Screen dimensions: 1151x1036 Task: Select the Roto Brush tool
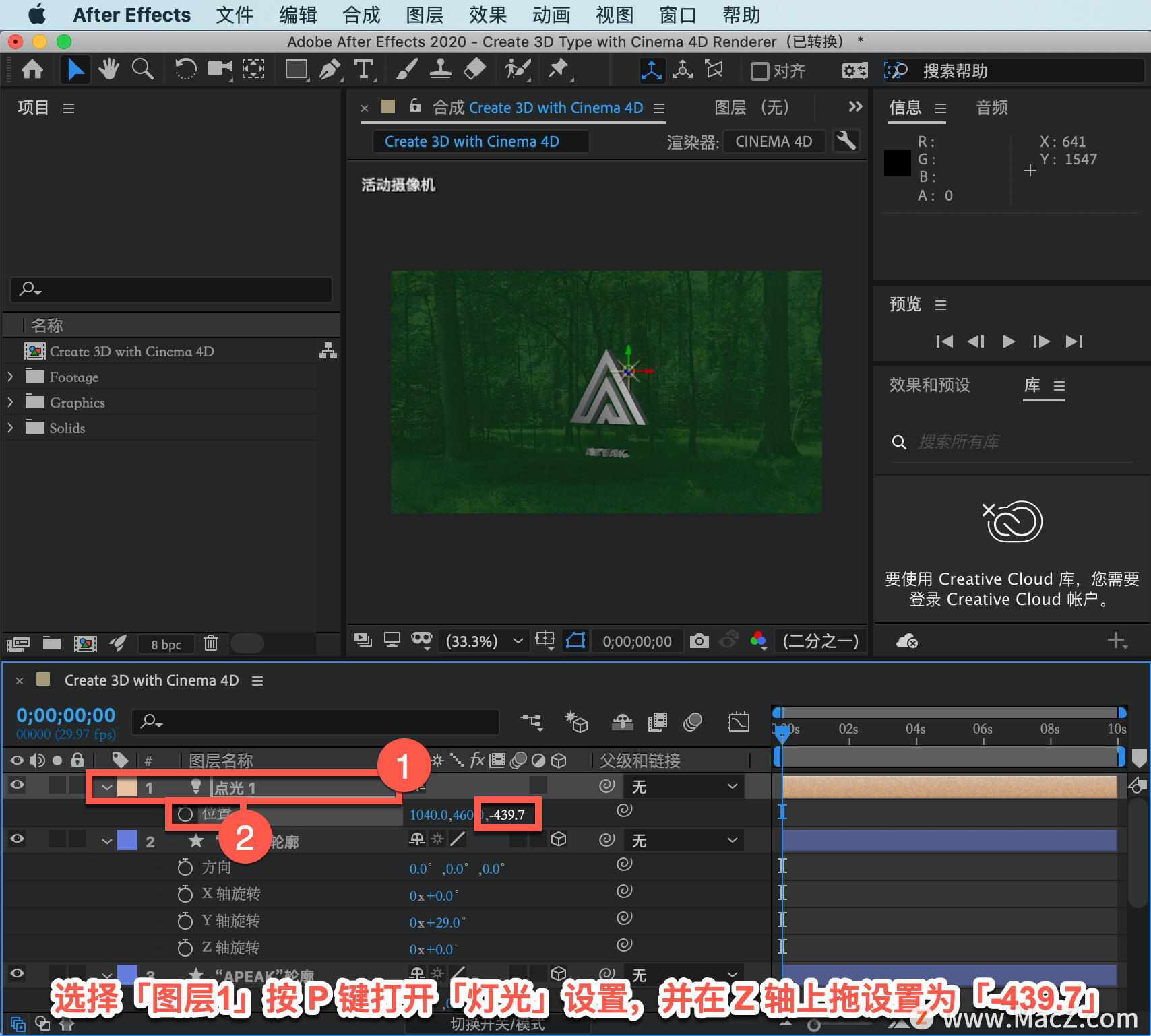(x=518, y=70)
